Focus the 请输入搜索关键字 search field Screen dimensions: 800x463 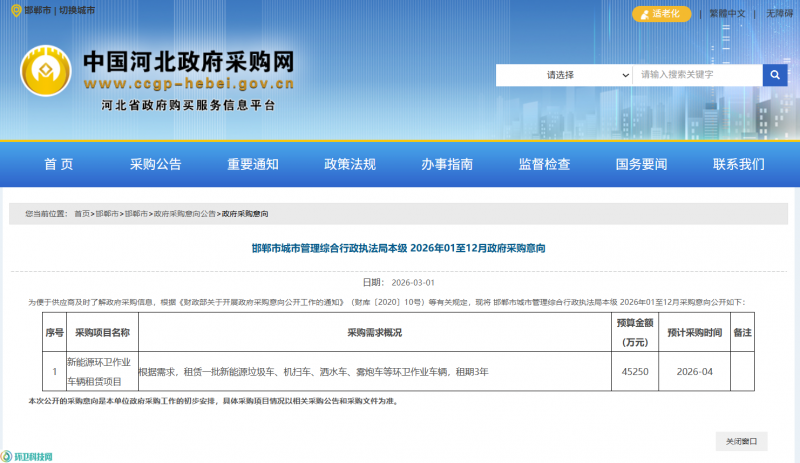click(x=697, y=75)
